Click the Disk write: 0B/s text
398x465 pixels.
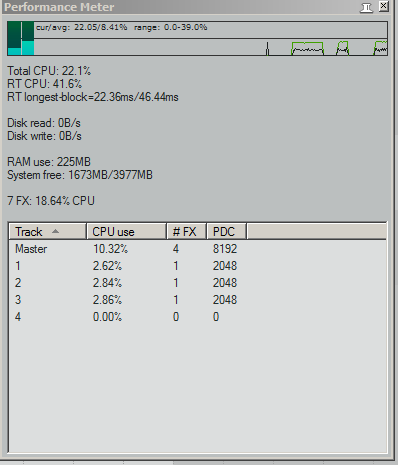point(44,136)
